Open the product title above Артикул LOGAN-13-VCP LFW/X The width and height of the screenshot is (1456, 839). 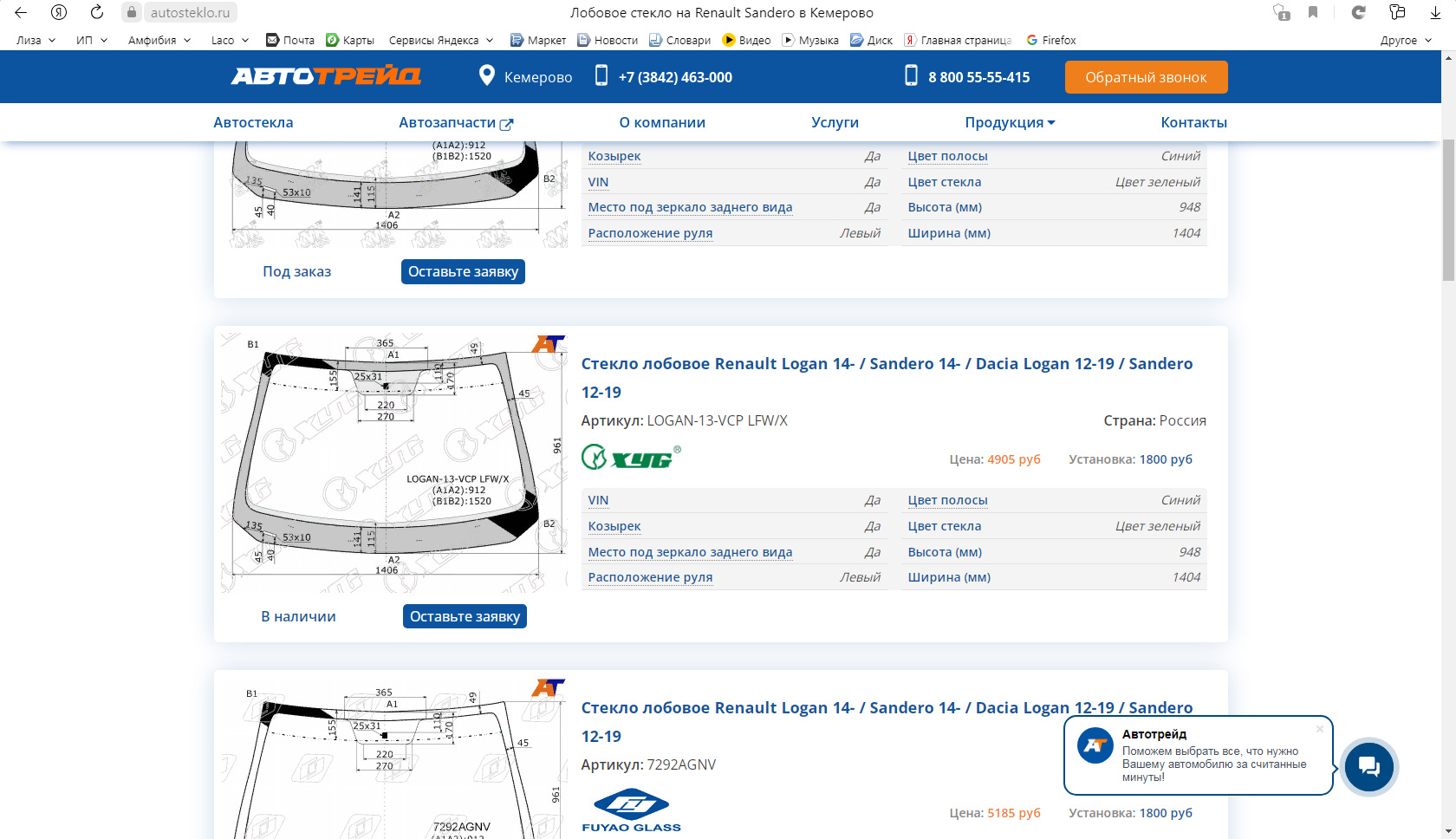887,378
